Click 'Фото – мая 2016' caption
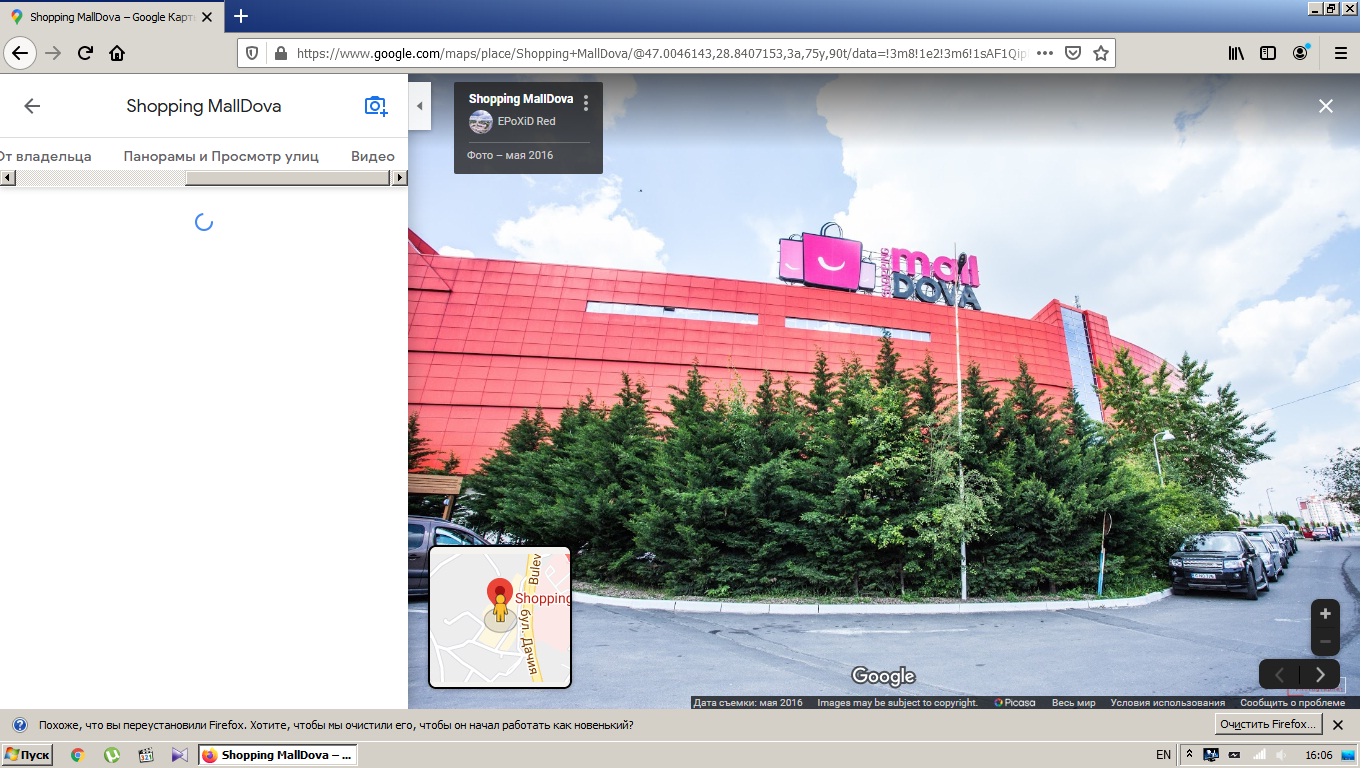This screenshot has height=768, width=1364. (510, 155)
